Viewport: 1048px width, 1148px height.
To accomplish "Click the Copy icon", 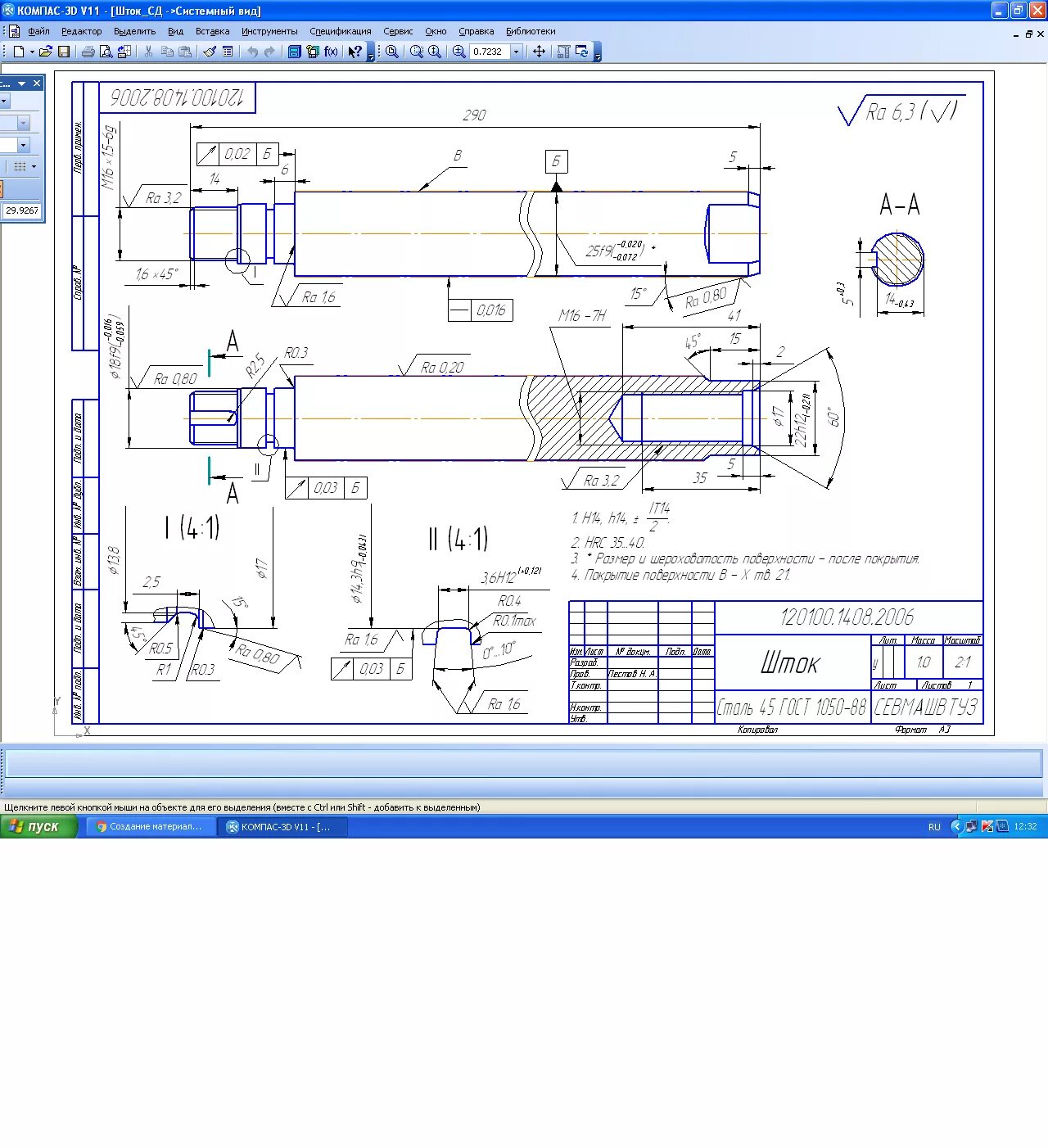I will (x=167, y=52).
